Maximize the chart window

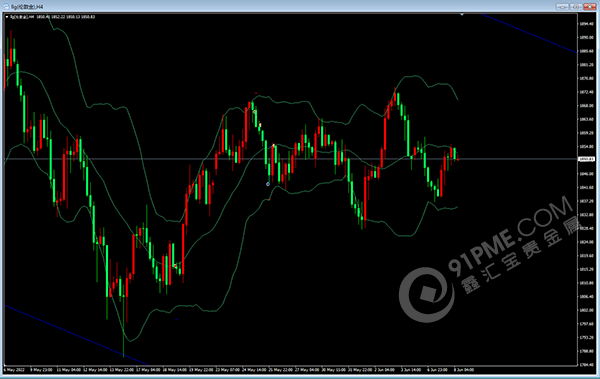576,7
